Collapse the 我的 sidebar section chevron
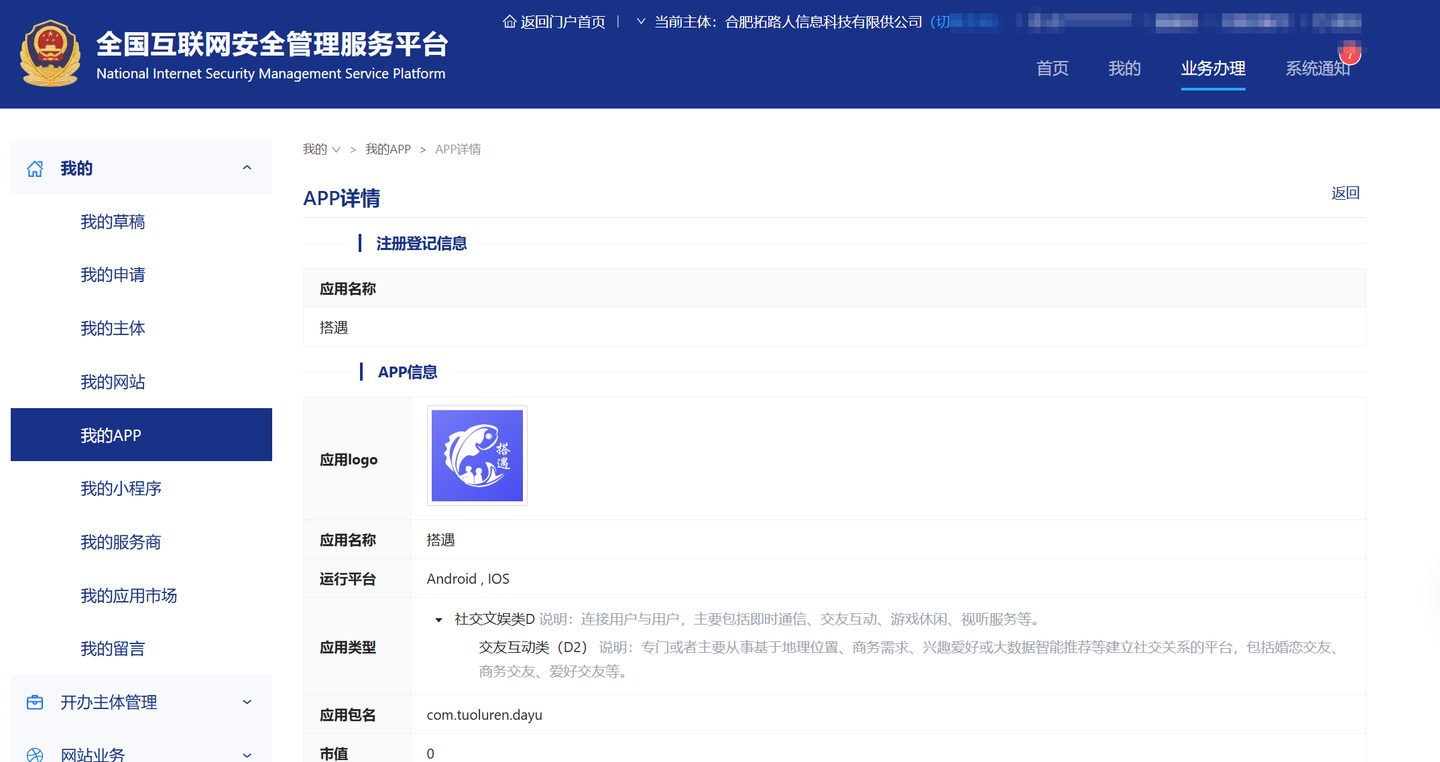The image size is (1440, 762). 247,168
